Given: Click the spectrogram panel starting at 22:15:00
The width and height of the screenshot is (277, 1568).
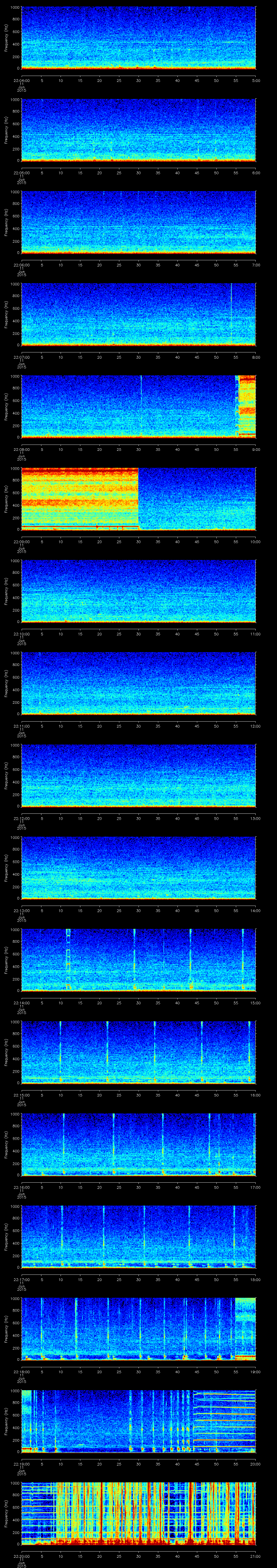Looking at the screenshot, I should click(138, 1052).
